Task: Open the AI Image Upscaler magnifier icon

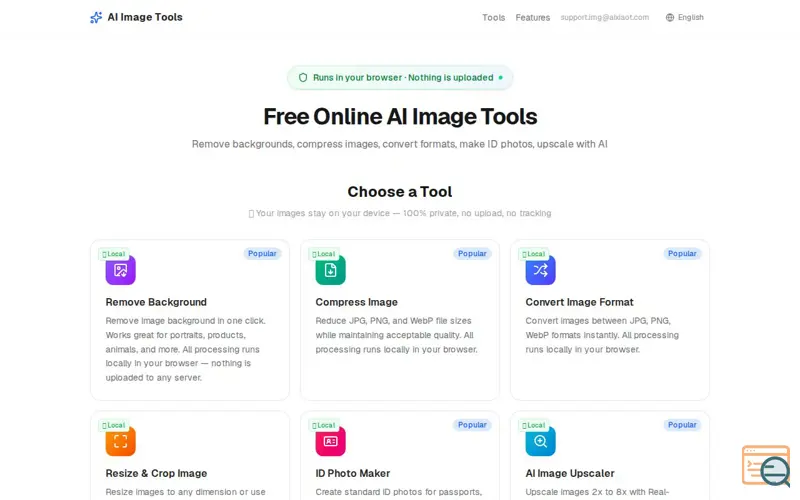Action: [x=540, y=441]
